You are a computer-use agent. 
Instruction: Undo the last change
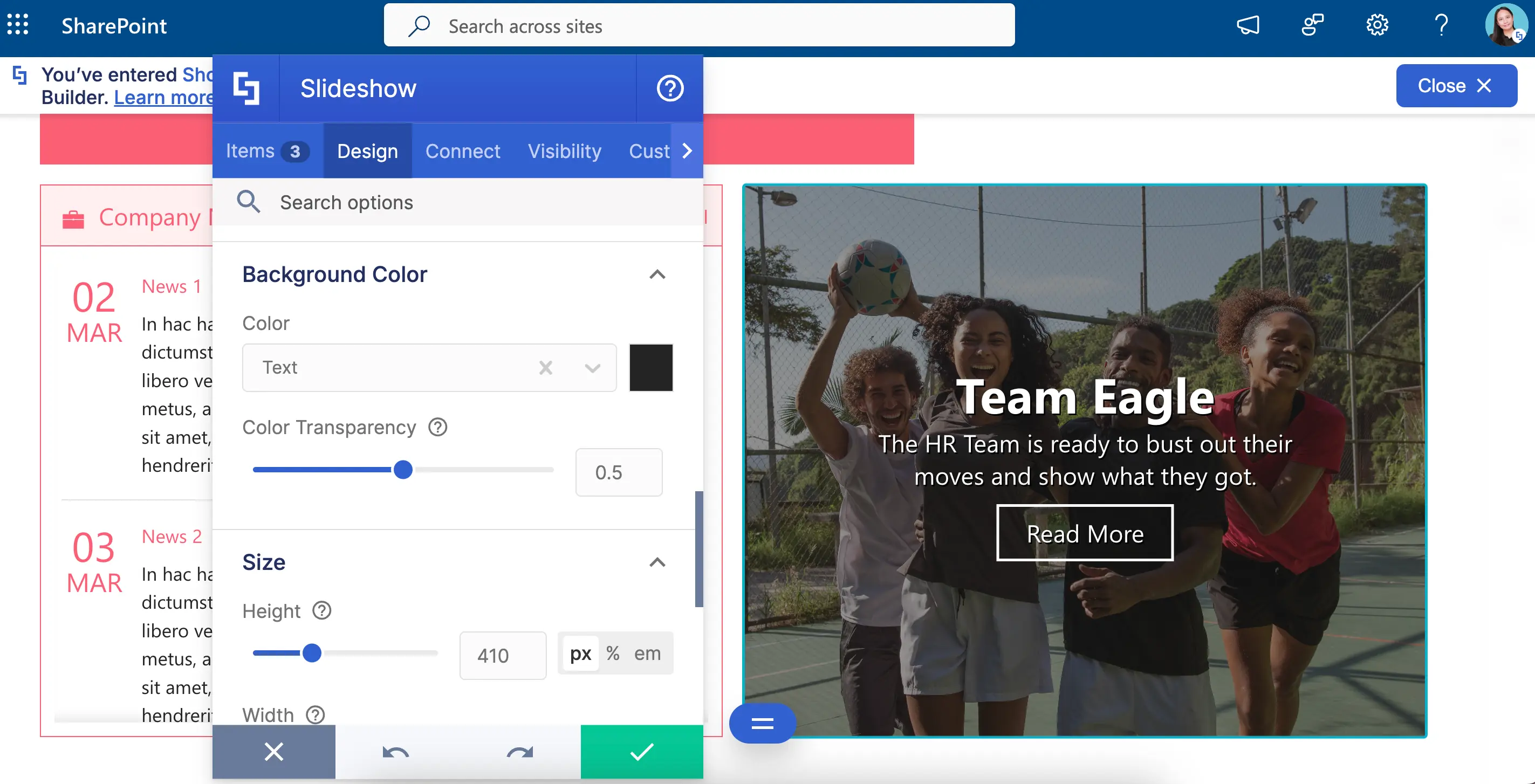tap(396, 752)
